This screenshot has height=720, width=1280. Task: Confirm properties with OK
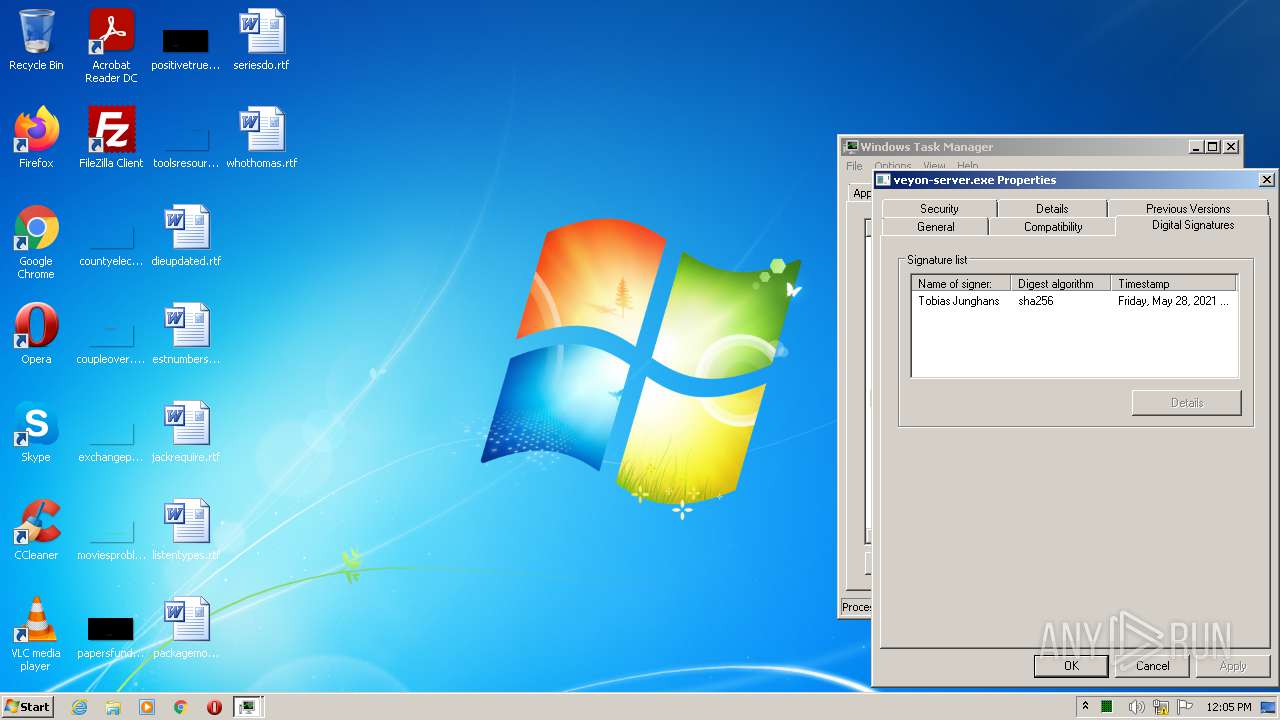click(x=1071, y=666)
